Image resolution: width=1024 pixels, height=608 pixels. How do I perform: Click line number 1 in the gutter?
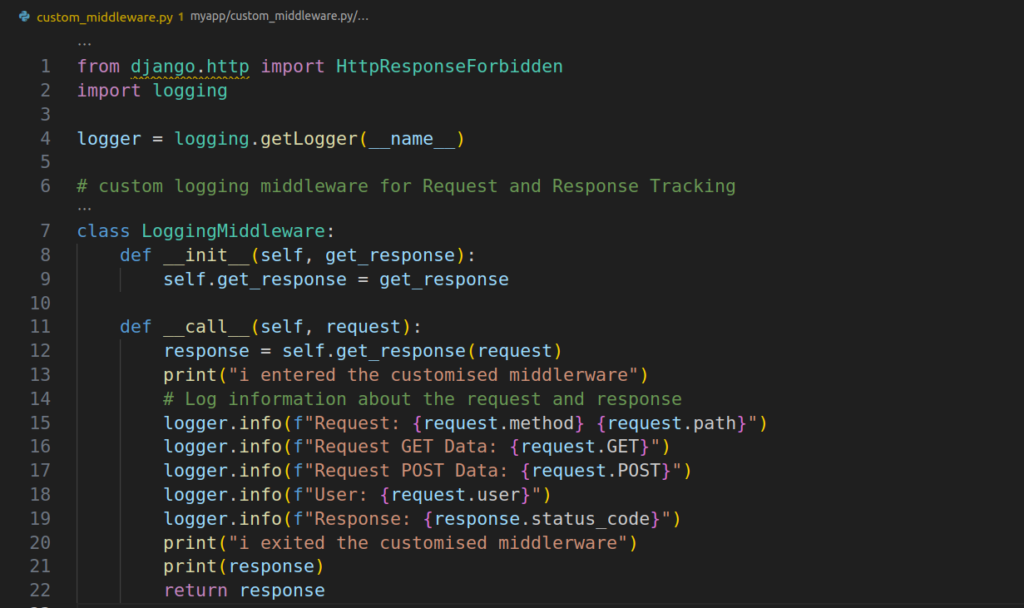[45, 67]
